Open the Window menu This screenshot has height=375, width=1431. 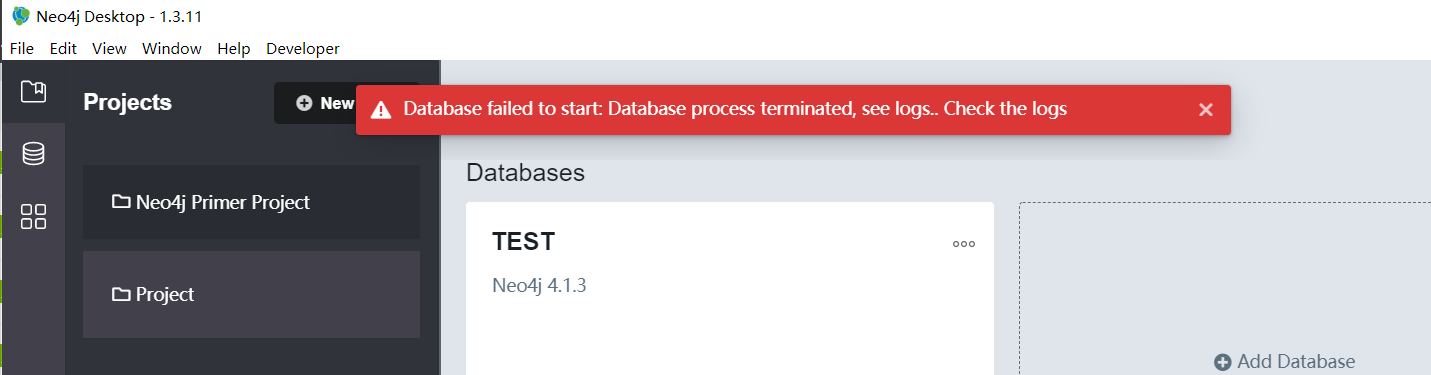pyautogui.click(x=172, y=48)
